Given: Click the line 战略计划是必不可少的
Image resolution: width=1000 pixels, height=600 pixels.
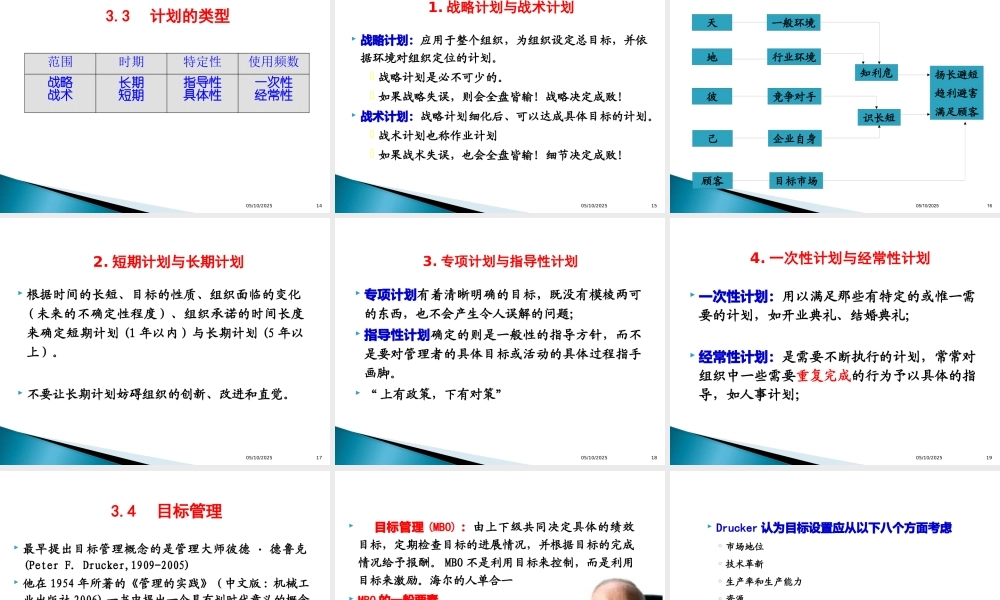Looking at the screenshot, I should click(x=440, y=77).
